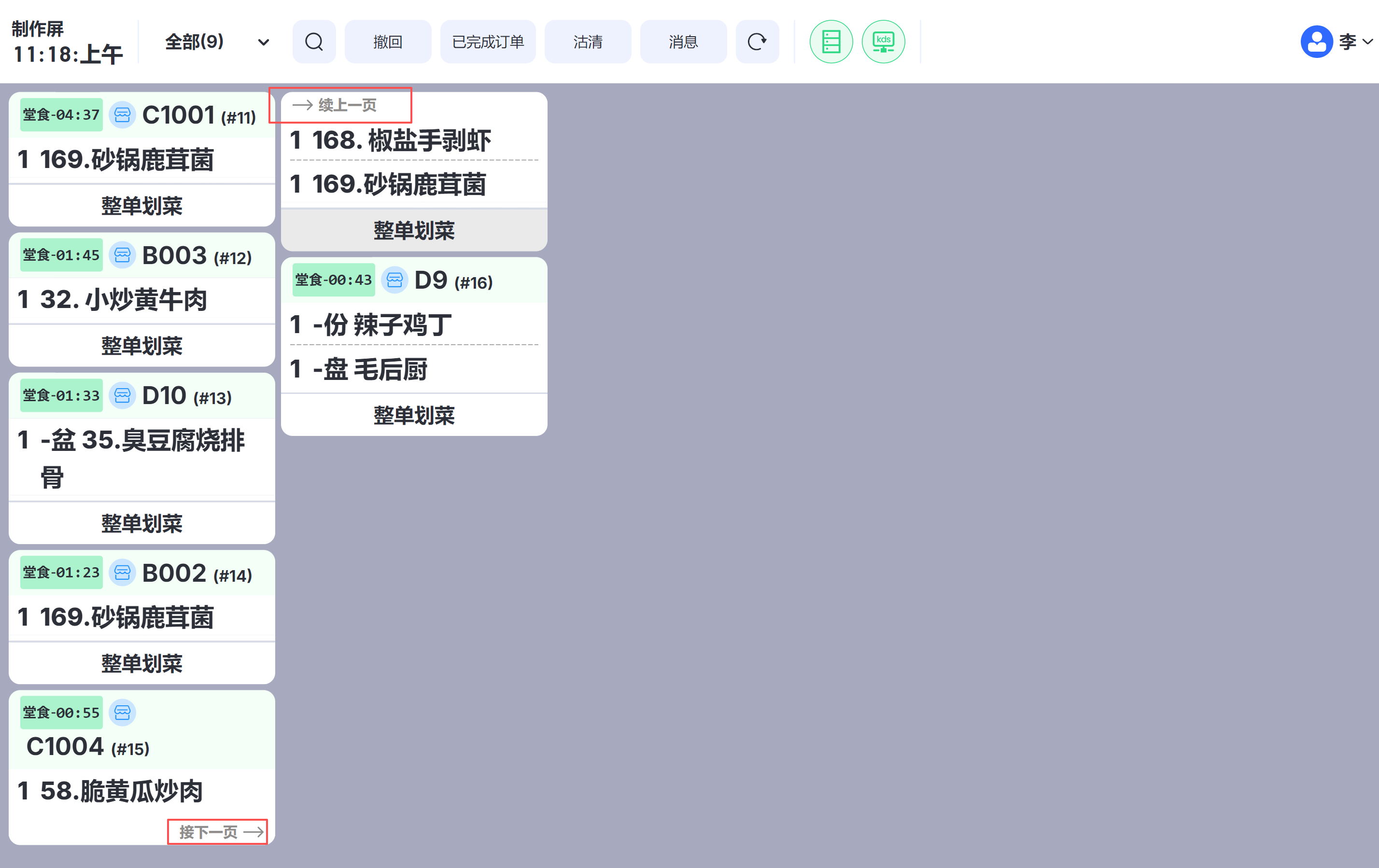Click the green kds monitor icon

click(x=883, y=42)
